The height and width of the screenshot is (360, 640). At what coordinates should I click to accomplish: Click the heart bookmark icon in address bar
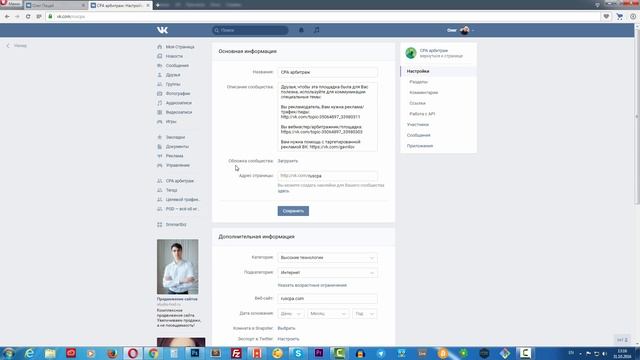(606, 16)
